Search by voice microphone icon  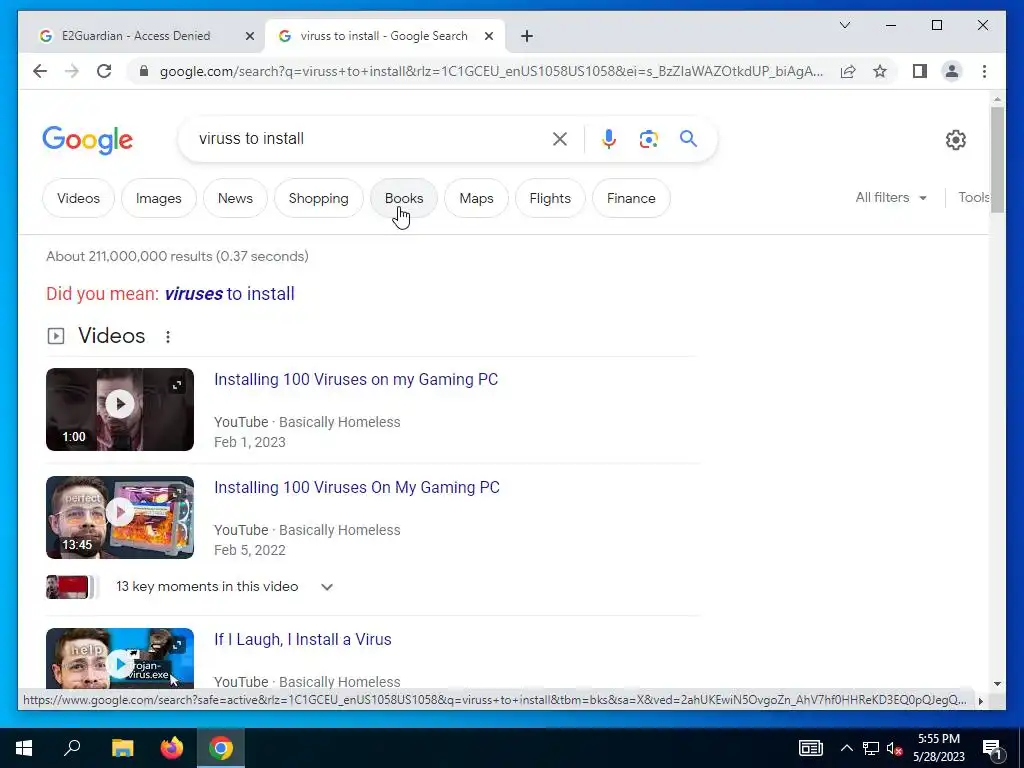(x=609, y=138)
